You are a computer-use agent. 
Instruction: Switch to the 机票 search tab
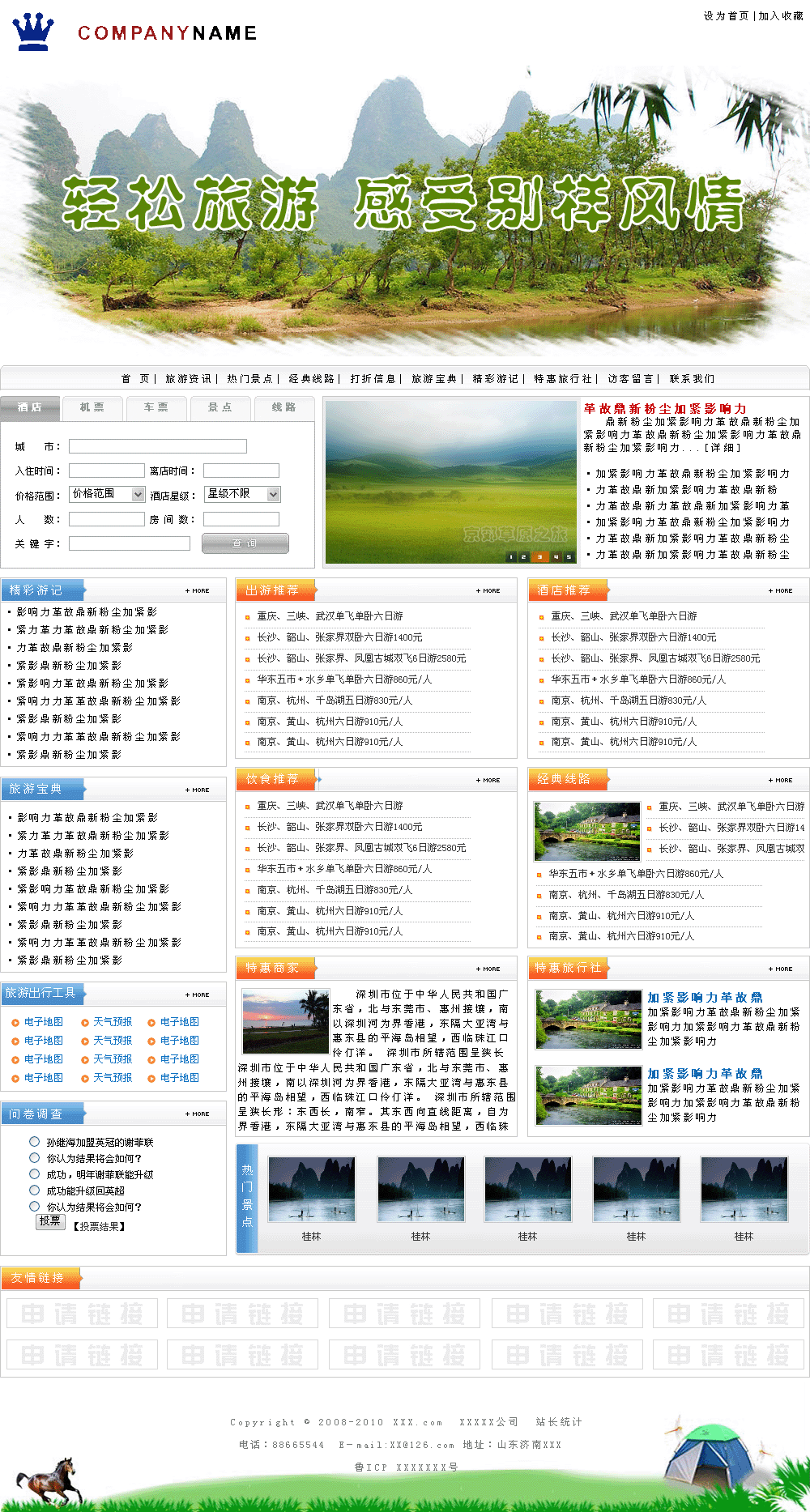92,407
